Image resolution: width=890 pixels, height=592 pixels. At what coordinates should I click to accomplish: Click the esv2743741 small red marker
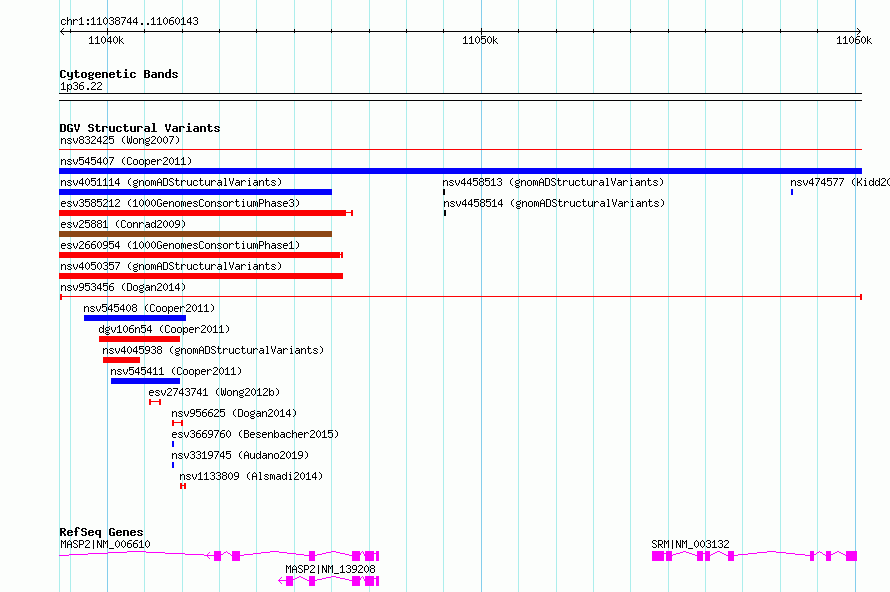point(155,402)
